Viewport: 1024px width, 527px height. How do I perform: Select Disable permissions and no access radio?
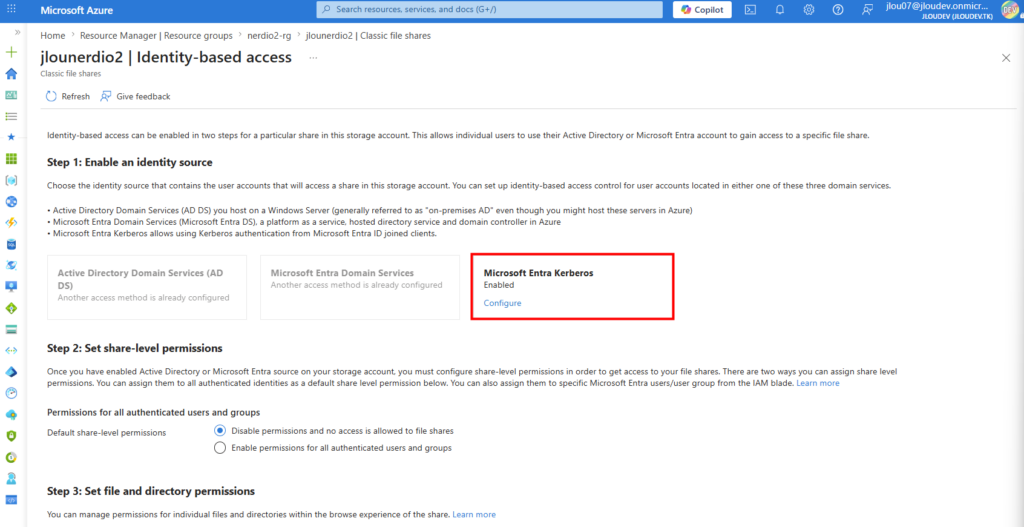point(220,431)
